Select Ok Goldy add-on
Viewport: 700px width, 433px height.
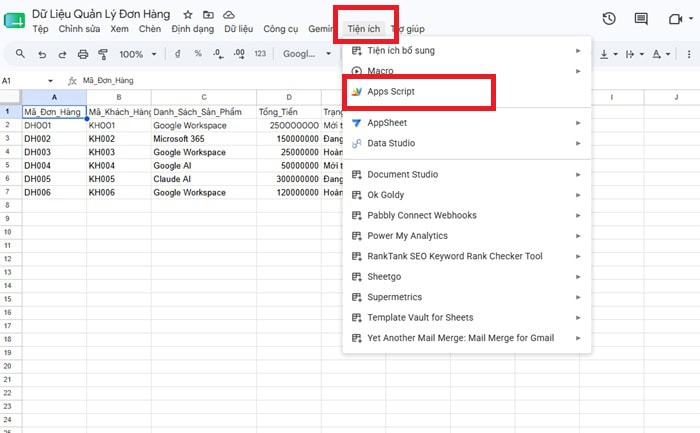coord(467,195)
